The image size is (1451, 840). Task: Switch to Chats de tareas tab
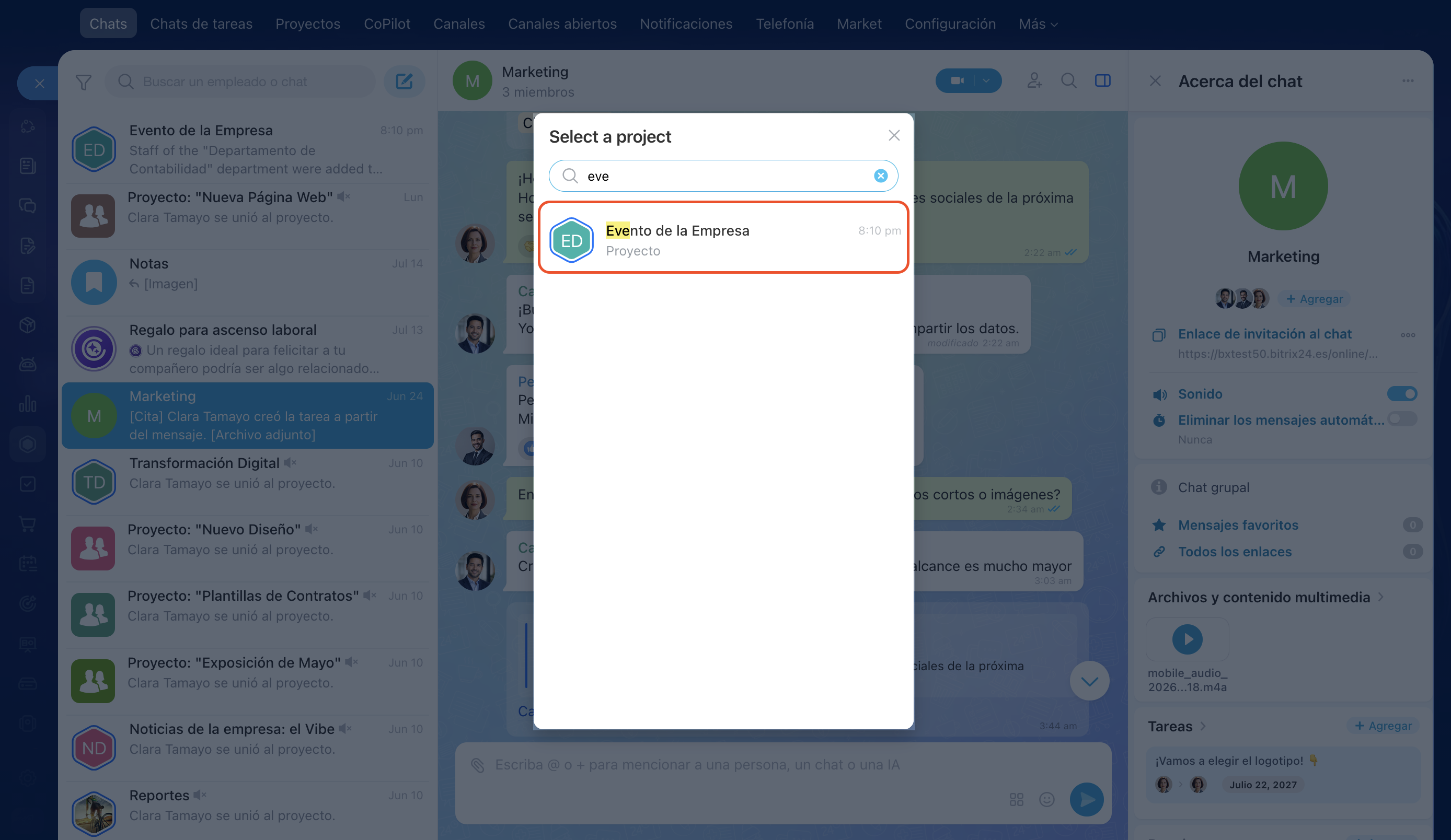click(x=201, y=24)
